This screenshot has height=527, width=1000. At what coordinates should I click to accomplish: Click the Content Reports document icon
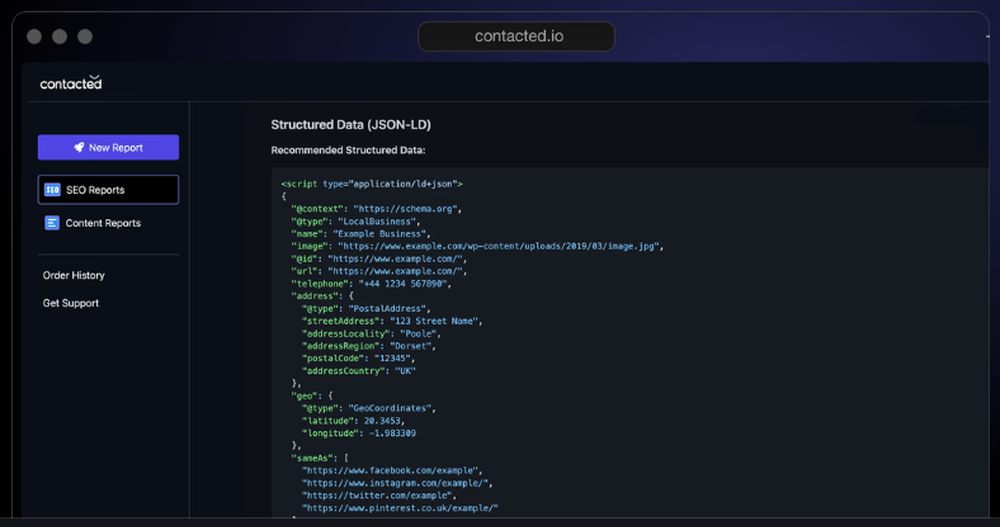[x=52, y=223]
